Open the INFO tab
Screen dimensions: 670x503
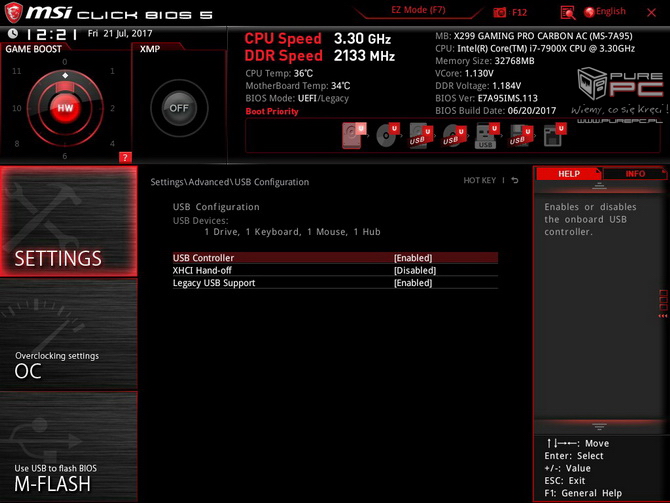[635, 174]
